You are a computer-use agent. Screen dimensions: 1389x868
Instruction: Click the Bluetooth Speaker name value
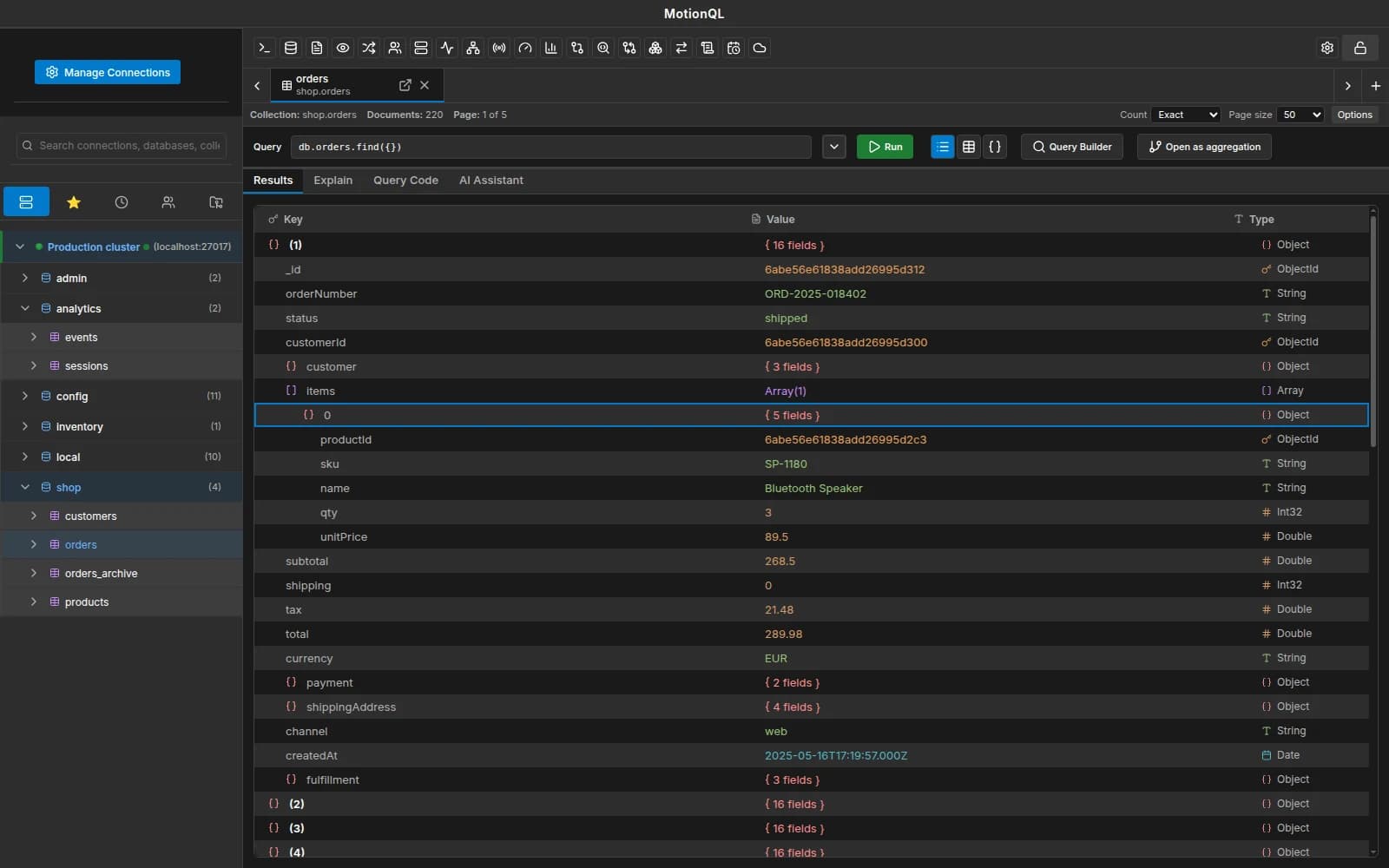point(813,488)
